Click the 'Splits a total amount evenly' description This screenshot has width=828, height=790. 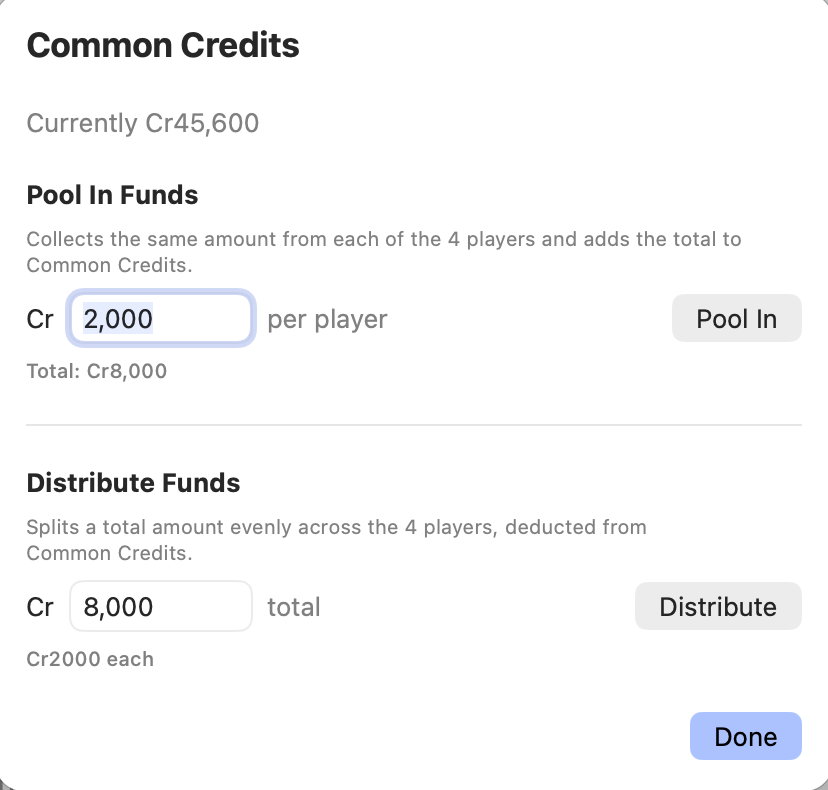coord(336,540)
